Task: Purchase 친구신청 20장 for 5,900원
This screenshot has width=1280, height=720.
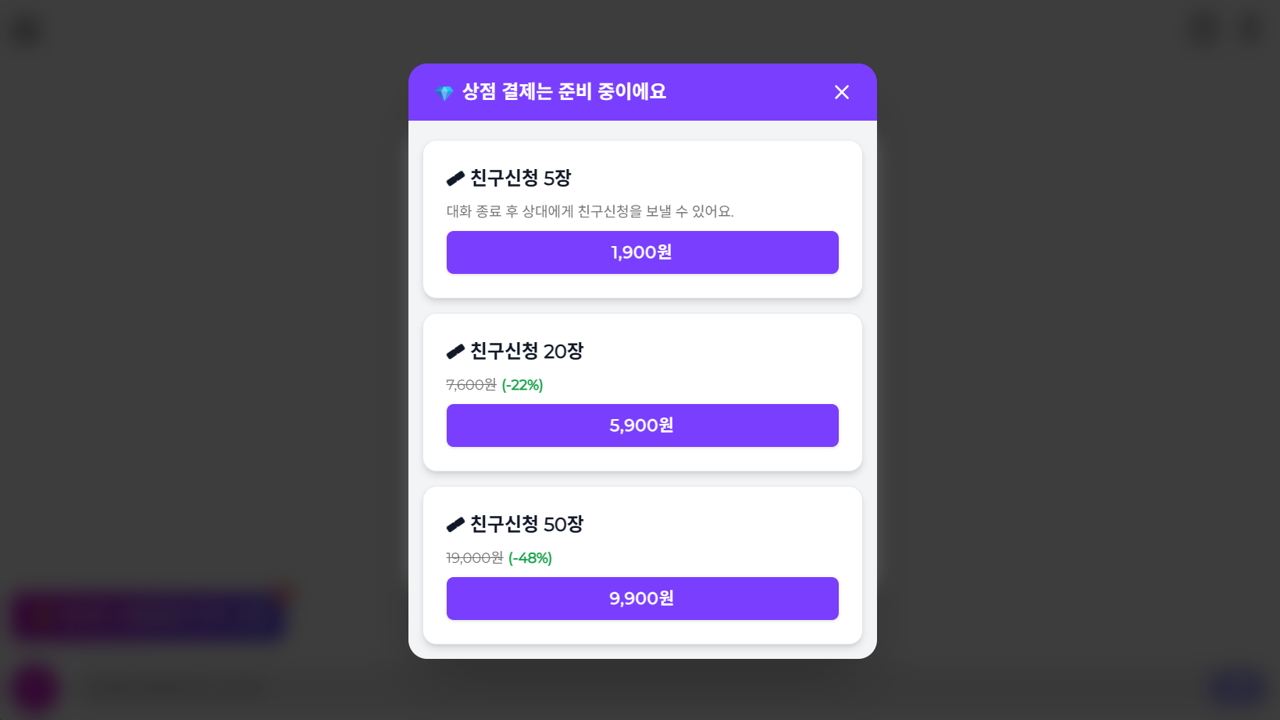Action: click(642, 425)
